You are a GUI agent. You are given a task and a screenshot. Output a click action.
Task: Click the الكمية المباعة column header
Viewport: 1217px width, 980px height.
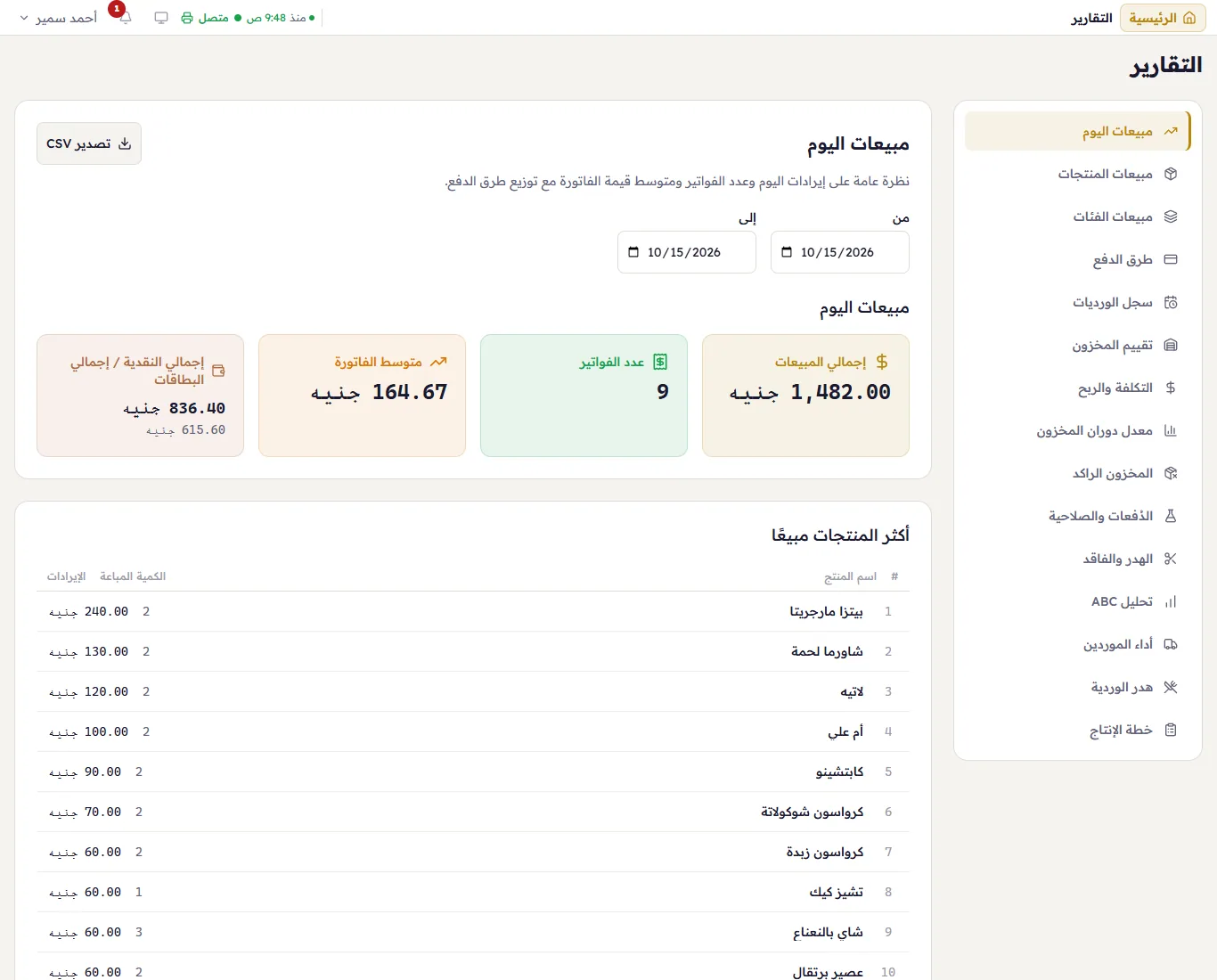coord(133,576)
